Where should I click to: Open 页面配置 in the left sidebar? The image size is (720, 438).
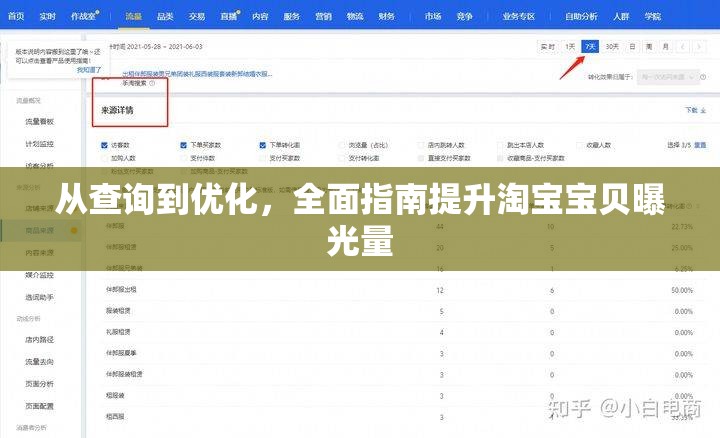click(39, 406)
